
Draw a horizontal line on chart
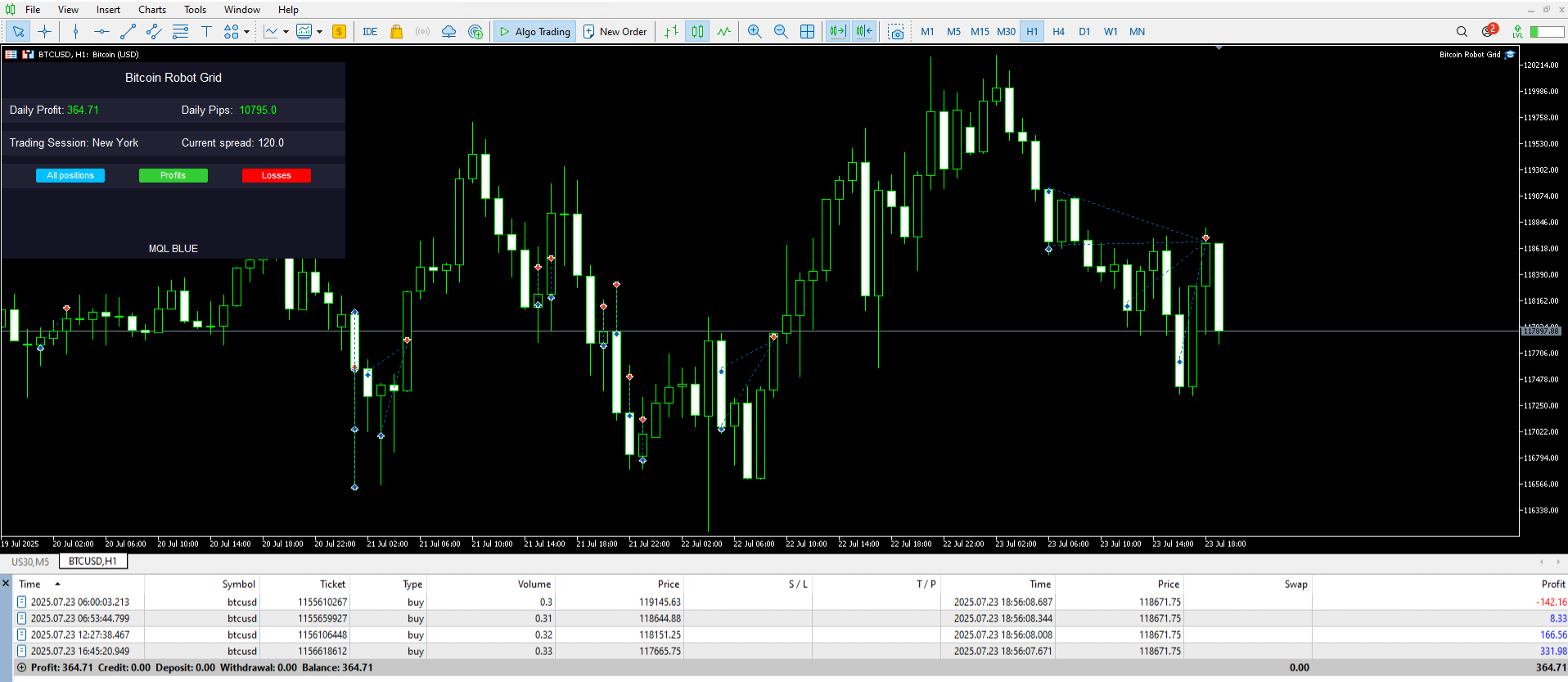[101, 32]
